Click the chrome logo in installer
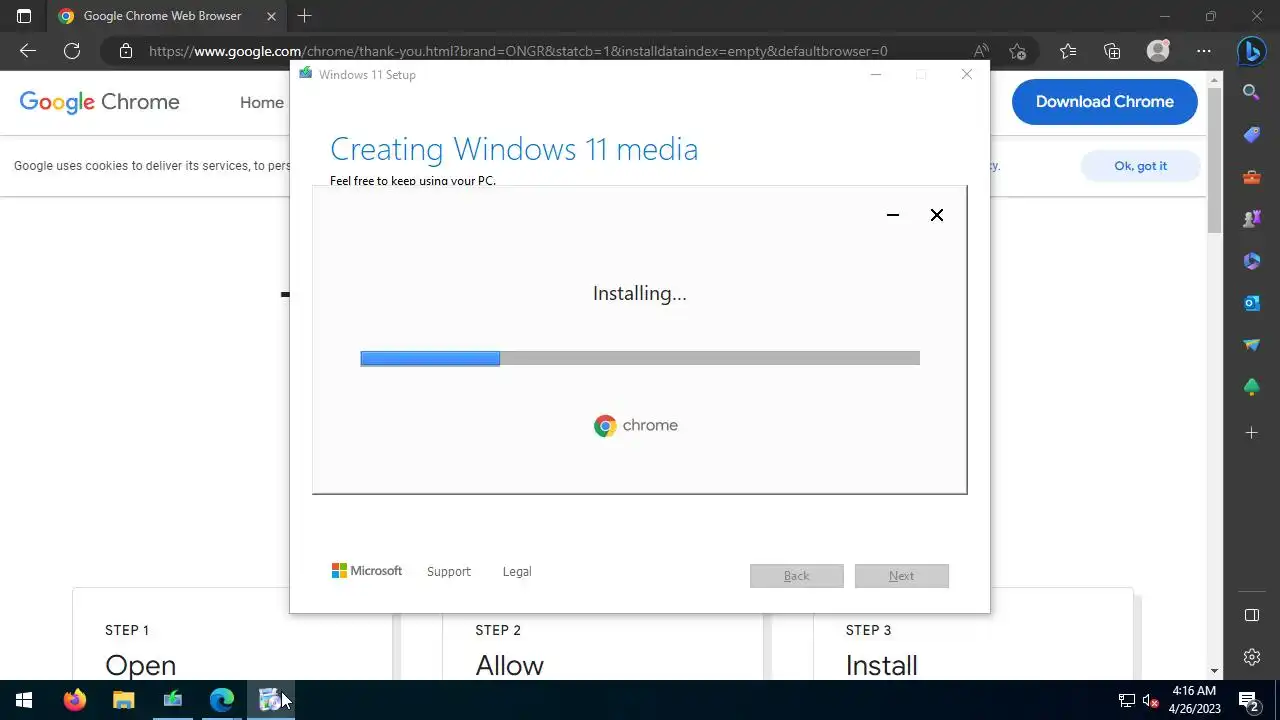This screenshot has width=1280, height=720. click(x=636, y=426)
